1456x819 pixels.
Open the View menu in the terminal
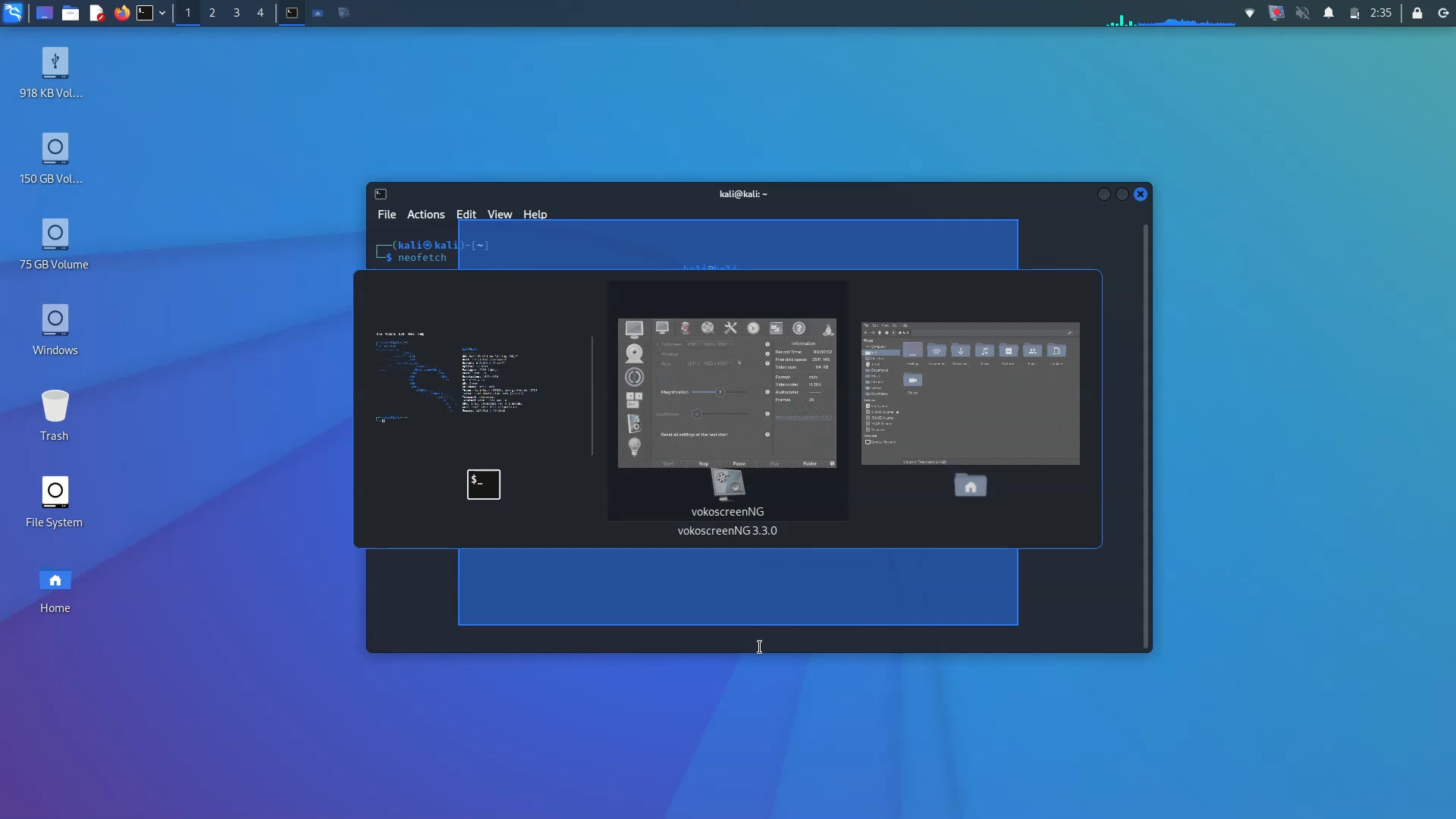click(499, 215)
